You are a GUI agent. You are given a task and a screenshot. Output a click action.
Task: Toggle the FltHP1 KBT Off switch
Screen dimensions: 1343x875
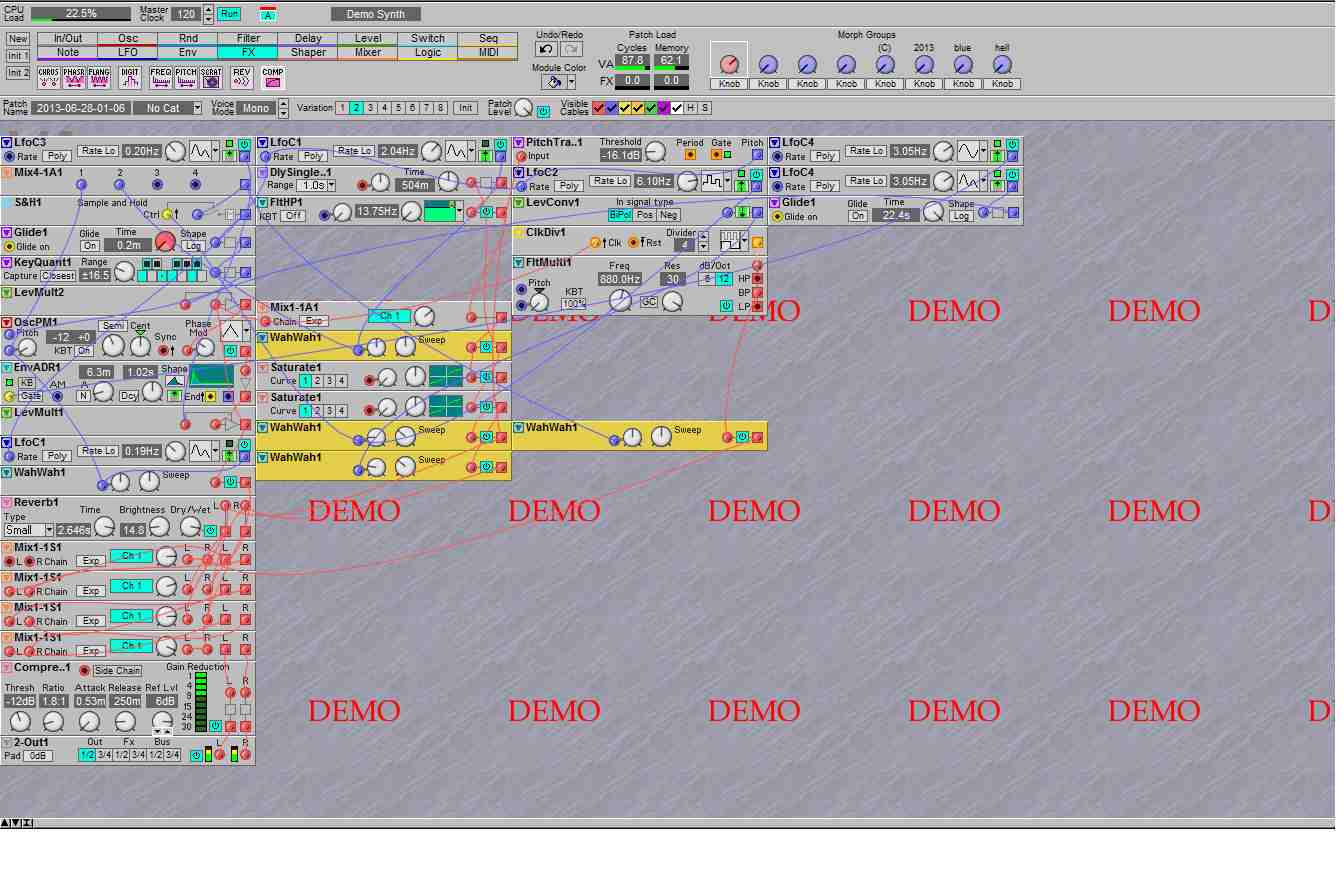click(x=293, y=216)
